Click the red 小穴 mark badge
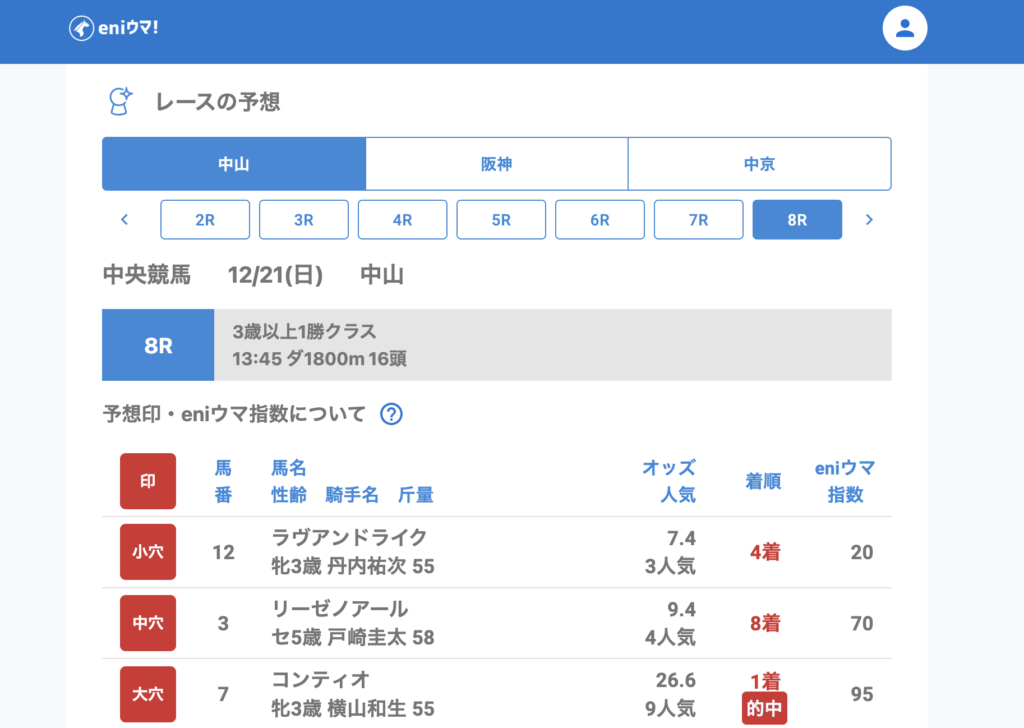Screen dimensions: 1024x728 coord(148,552)
